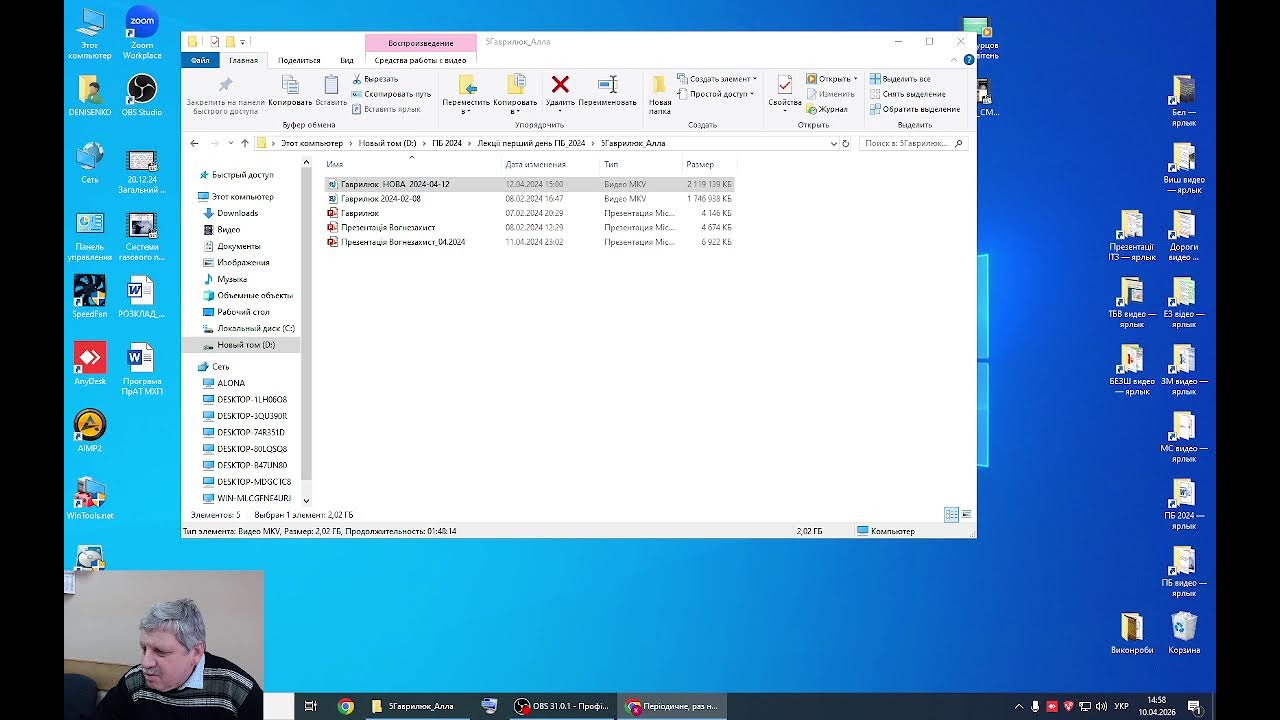This screenshot has width=1280, height=720.
Task: Open the Копировать в dropdown
Action: tap(515, 95)
